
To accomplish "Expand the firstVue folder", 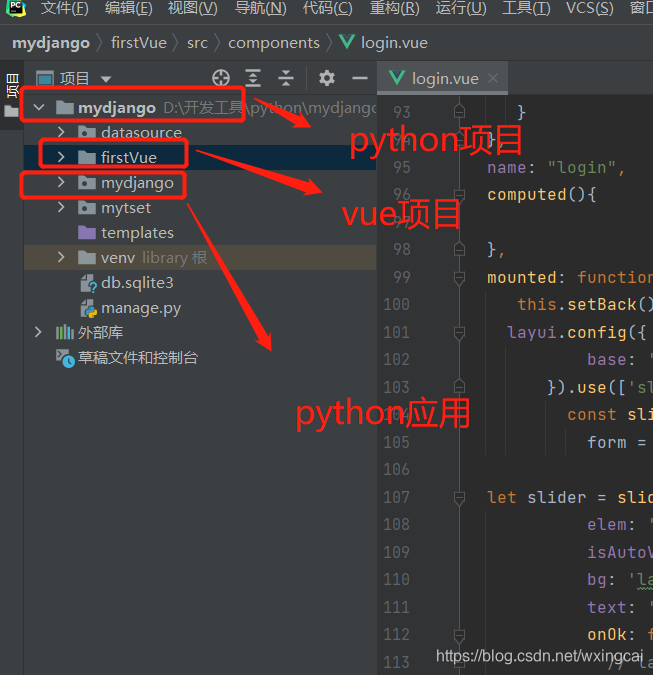I will click(61, 157).
